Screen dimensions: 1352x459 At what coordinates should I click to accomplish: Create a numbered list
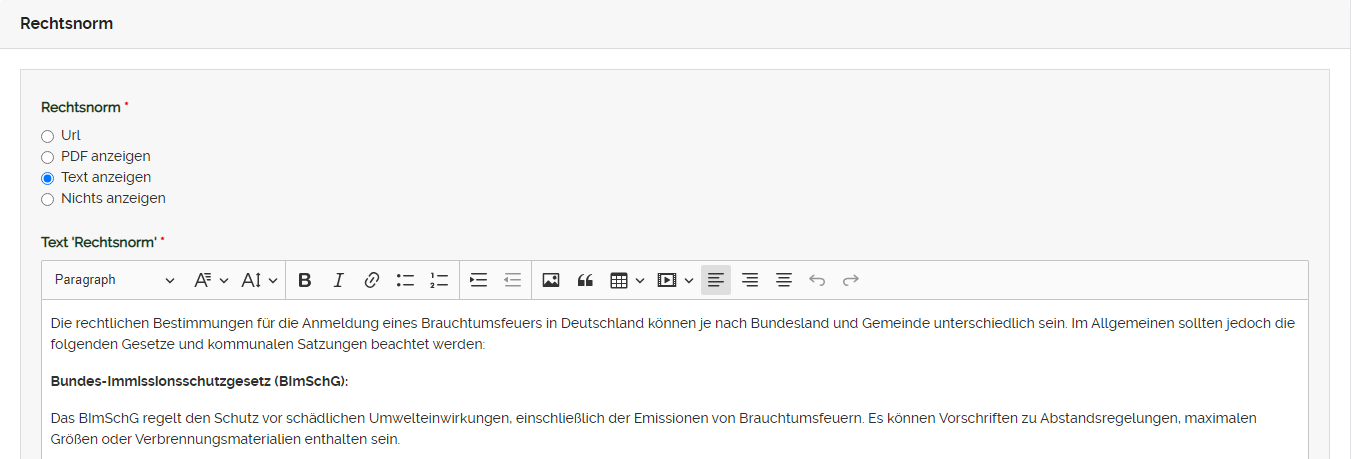point(438,280)
